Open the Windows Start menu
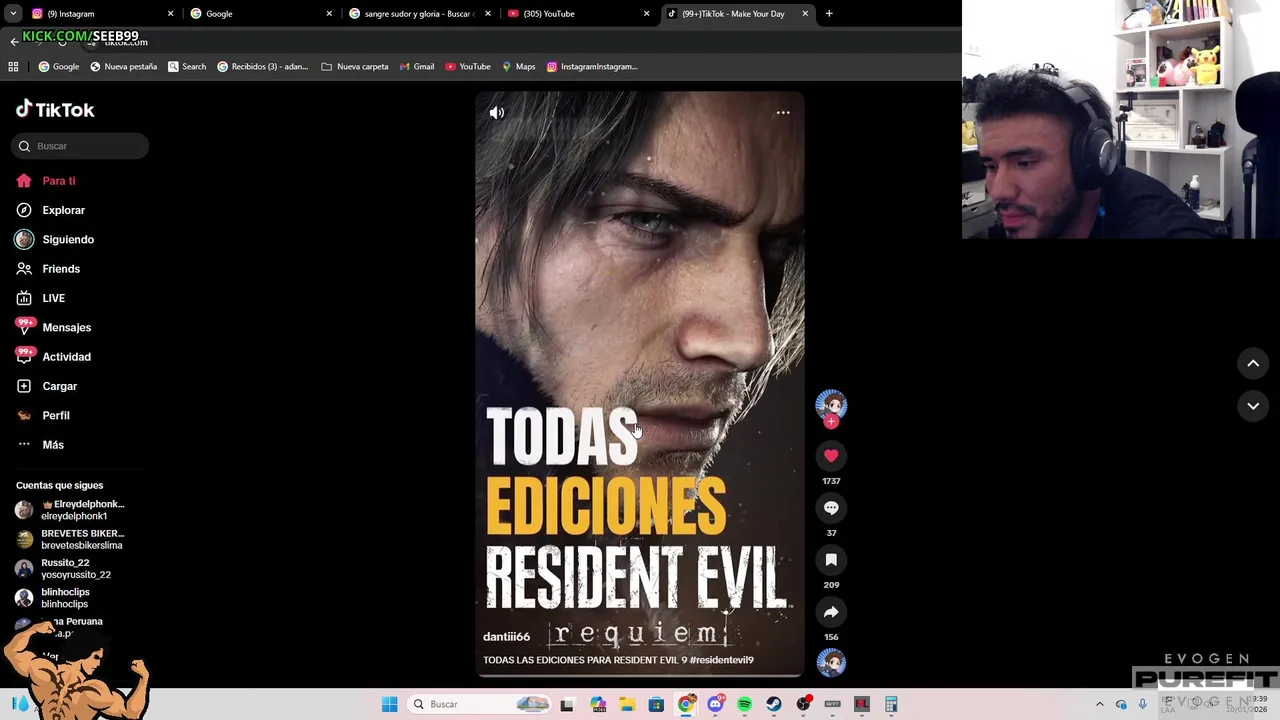1280x720 pixels. pos(389,704)
